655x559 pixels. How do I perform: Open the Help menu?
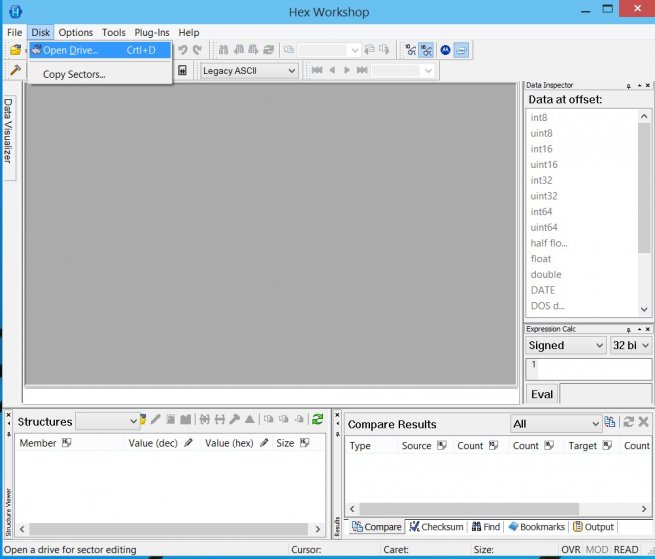pos(189,33)
